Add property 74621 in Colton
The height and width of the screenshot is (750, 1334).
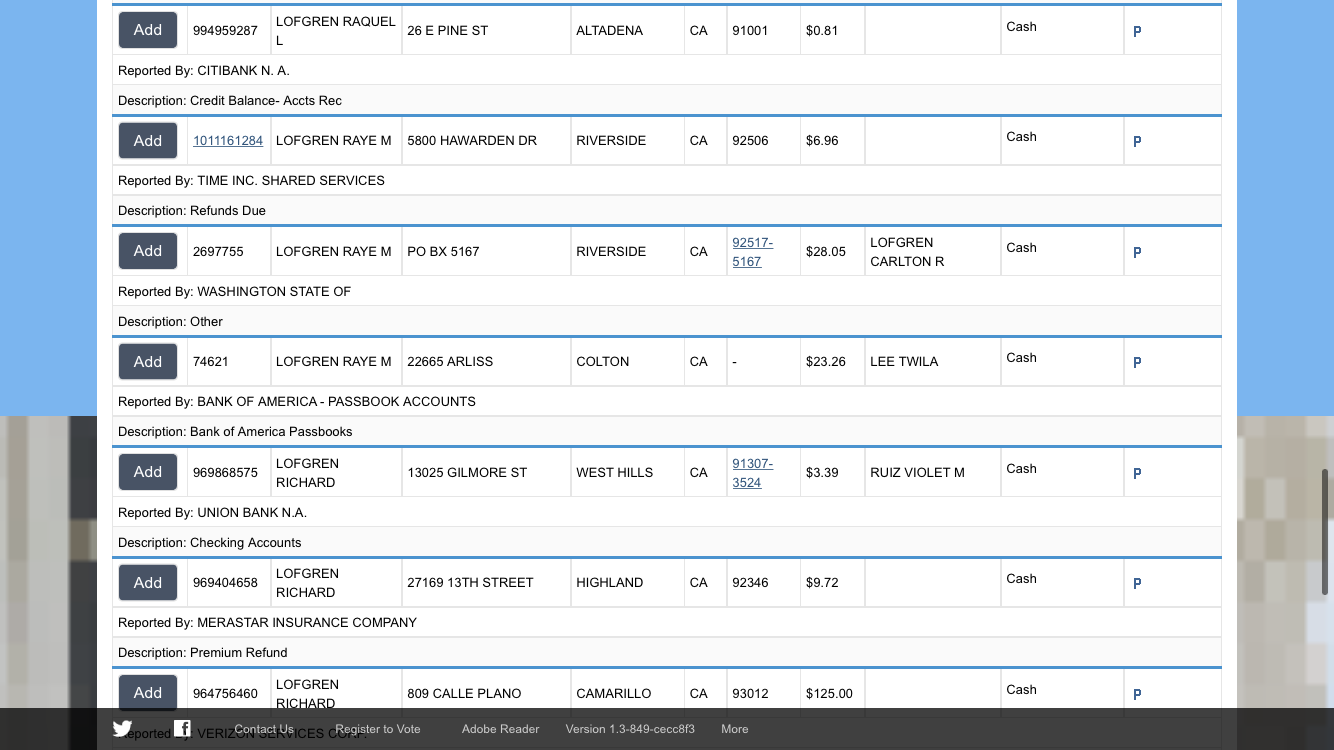click(148, 362)
